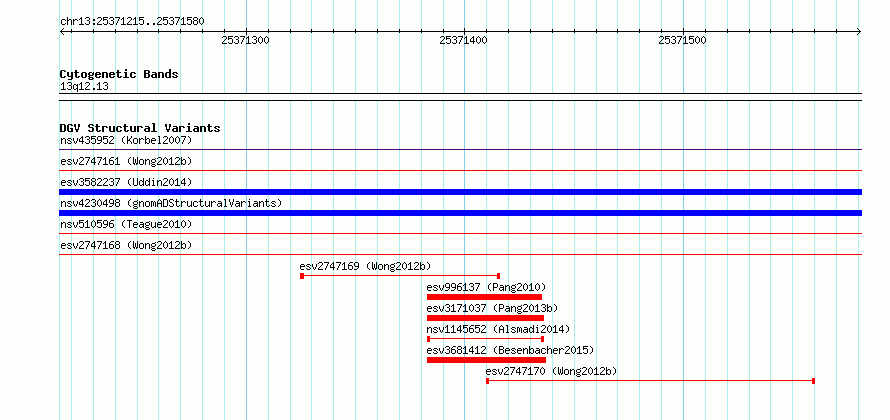Click the nsv435952 (Korbel2007) label
This screenshot has height=420, width=890.
126,140
